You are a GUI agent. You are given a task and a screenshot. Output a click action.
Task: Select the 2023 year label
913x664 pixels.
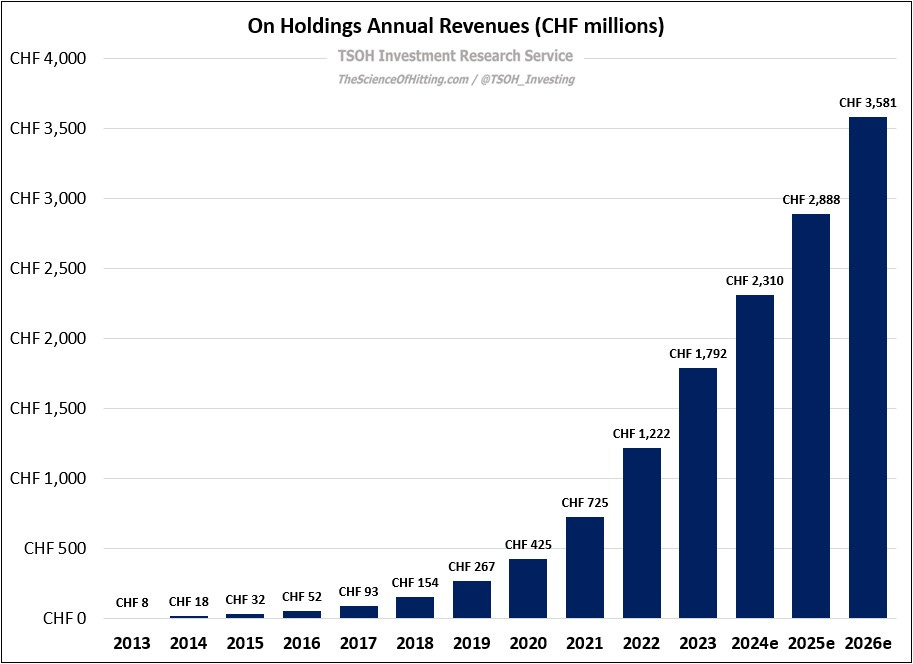point(698,644)
